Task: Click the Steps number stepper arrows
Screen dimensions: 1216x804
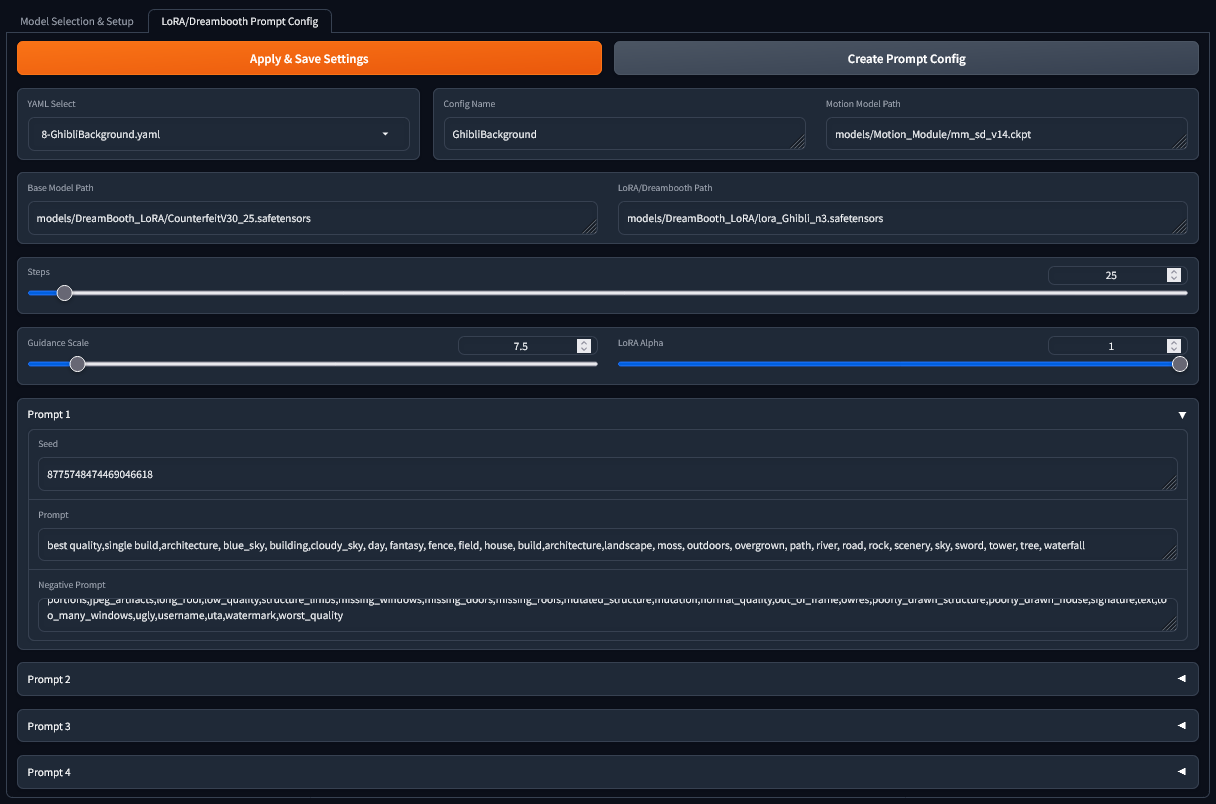Action: 1174,275
